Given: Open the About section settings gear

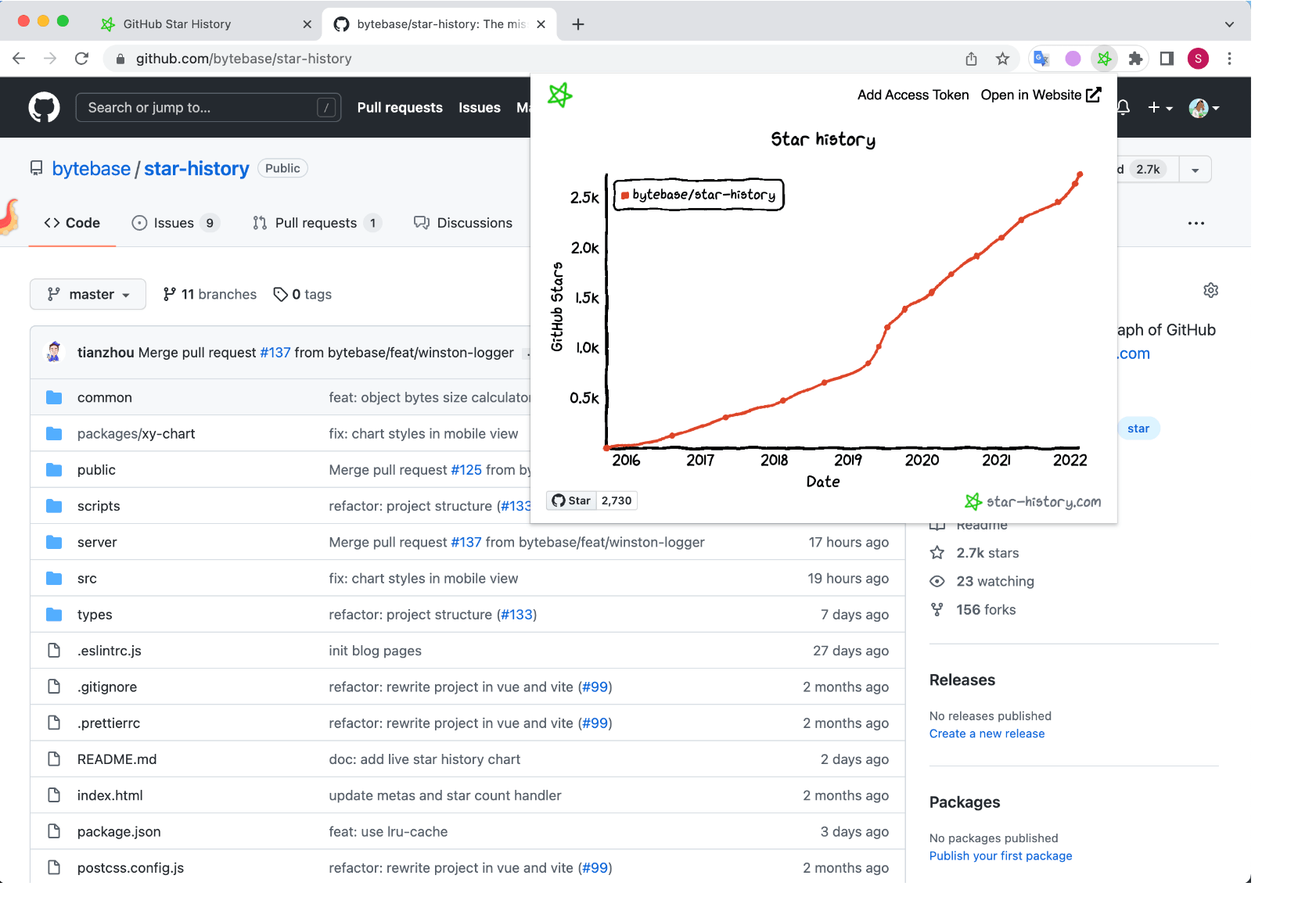Looking at the screenshot, I should pyautogui.click(x=1210, y=290).
